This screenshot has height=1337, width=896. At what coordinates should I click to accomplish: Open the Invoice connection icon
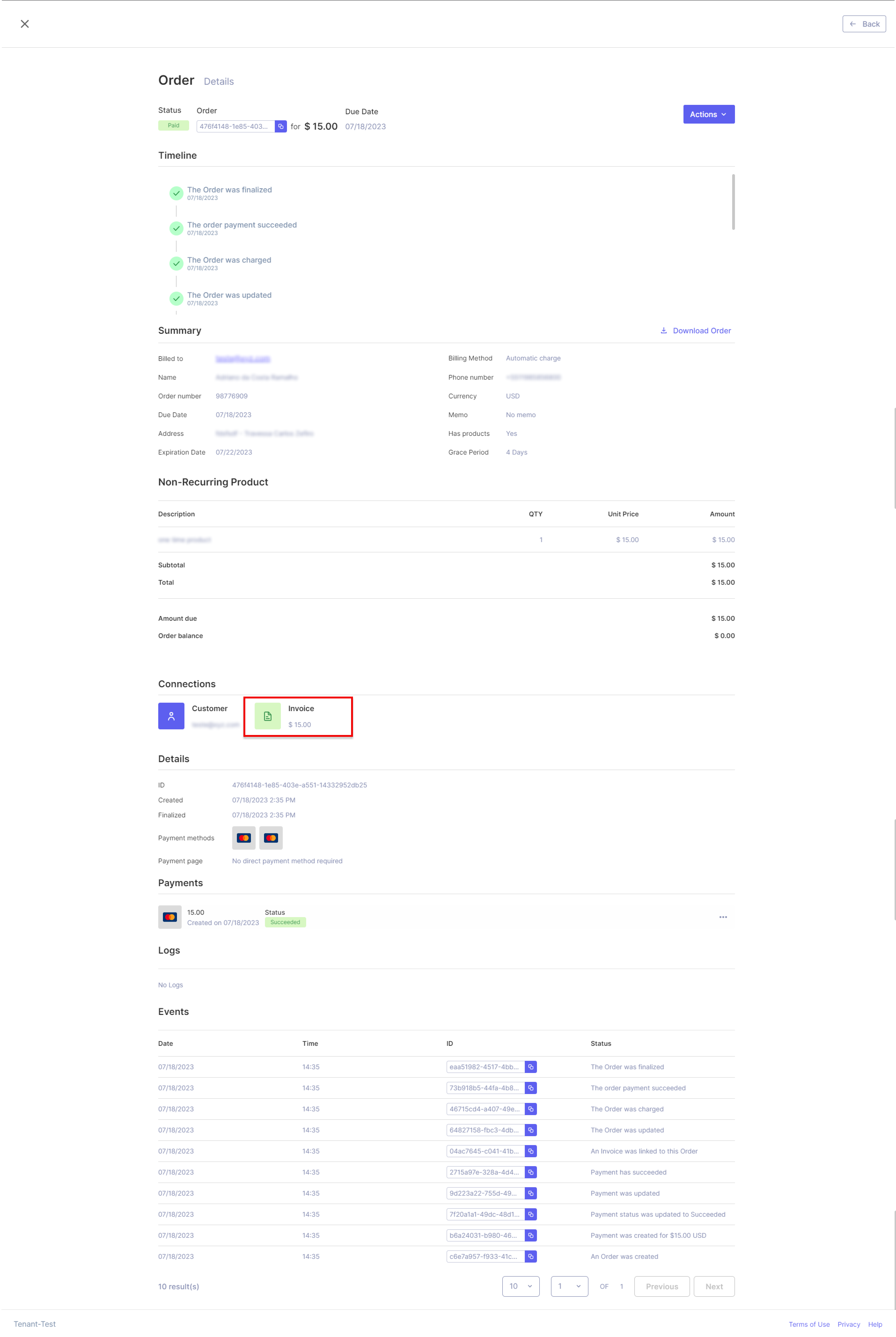268,716
